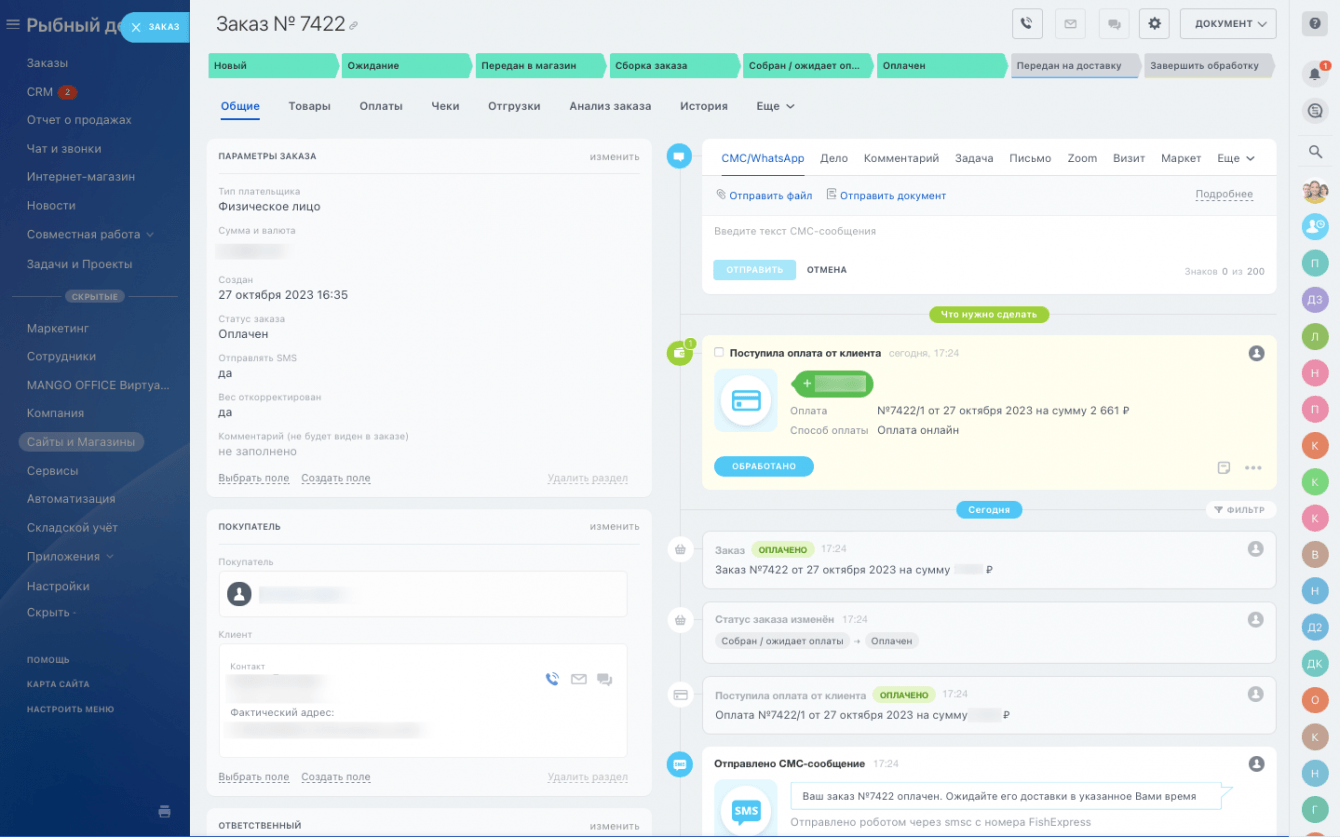Click the phone call button in header

pos(1027,24)
